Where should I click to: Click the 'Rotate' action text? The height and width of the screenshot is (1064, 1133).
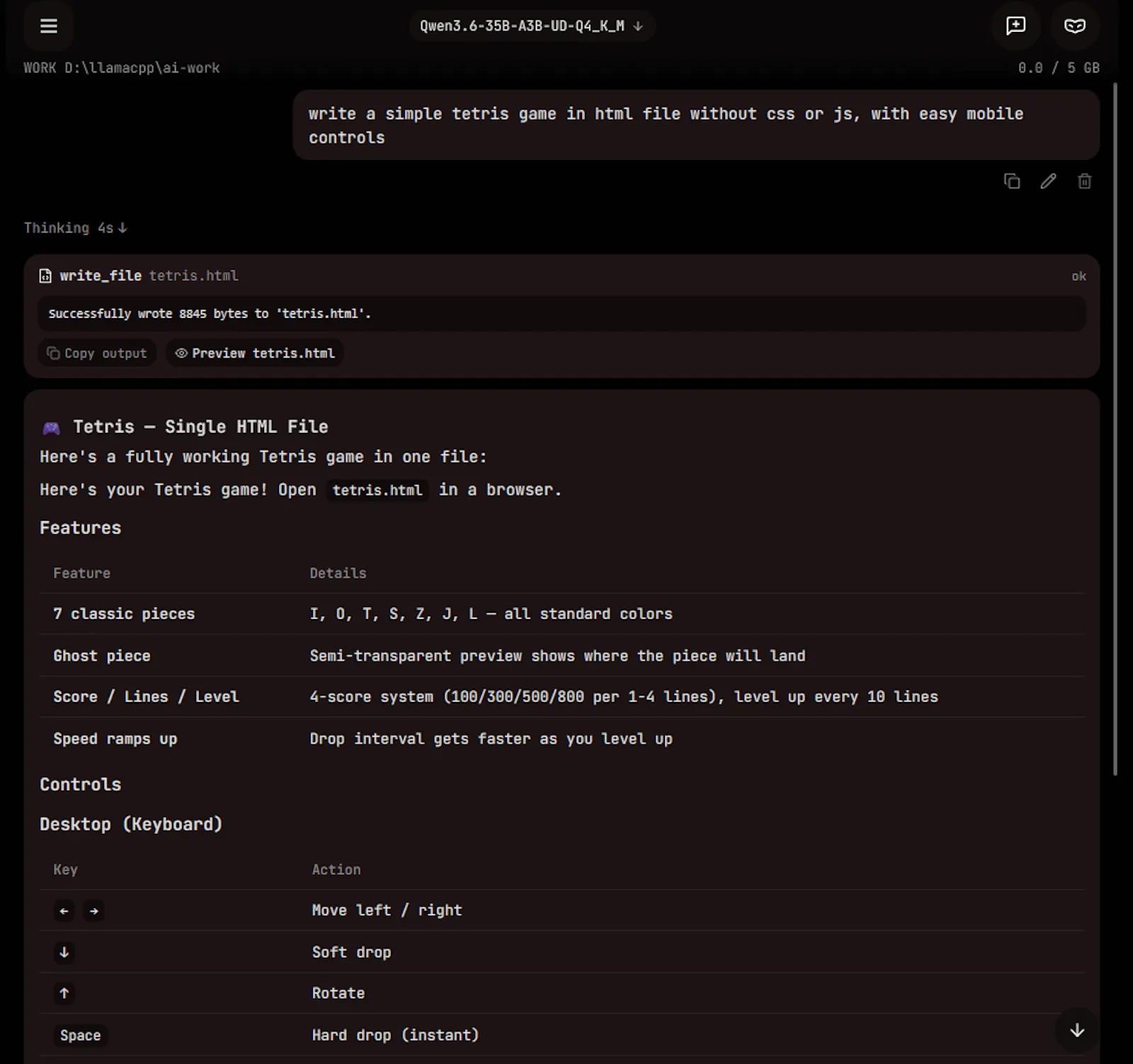pos(338,993)
